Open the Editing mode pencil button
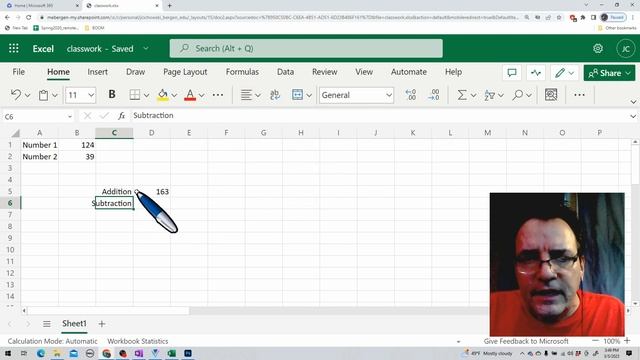Screen dimensions: 640x360 [564, 73]
